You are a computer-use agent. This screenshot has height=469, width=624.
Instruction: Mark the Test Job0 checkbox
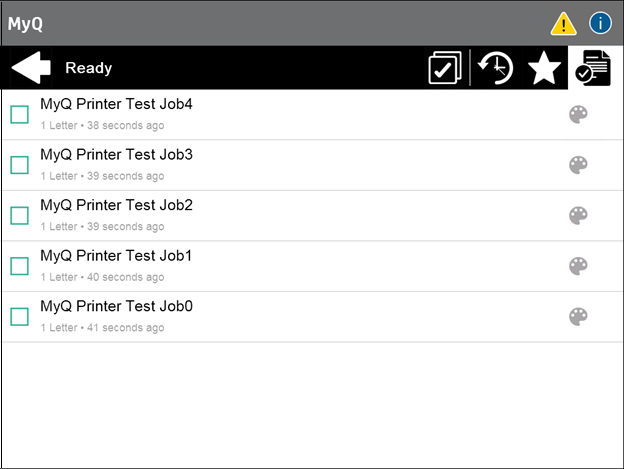(x=19, y=316)
